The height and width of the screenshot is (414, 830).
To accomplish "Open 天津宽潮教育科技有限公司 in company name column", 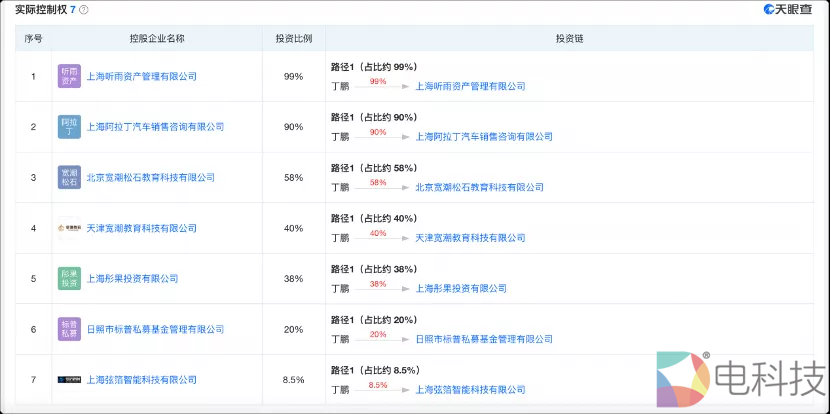I will pyautogui.click(x=141, y=228).
